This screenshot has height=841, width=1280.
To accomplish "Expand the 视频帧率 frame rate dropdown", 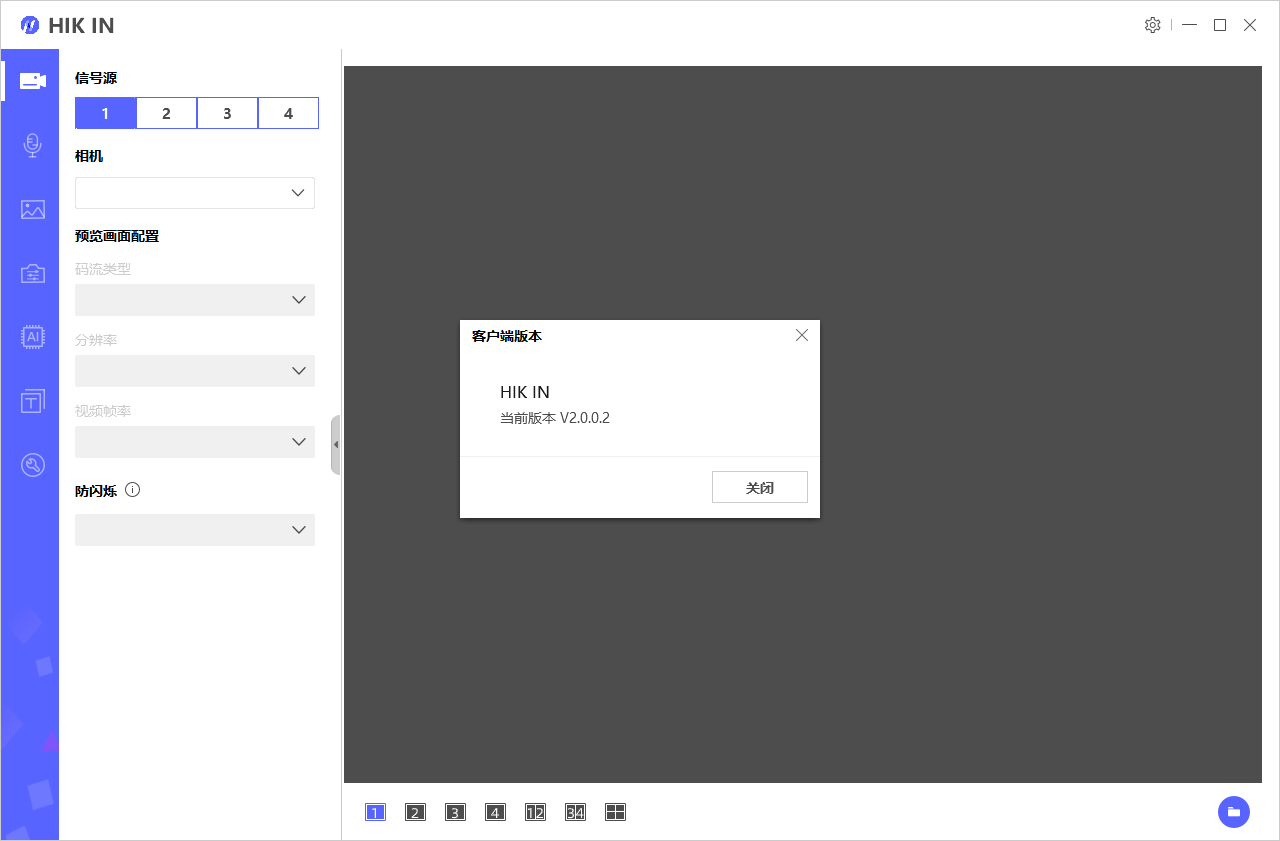I will [195, 442].
